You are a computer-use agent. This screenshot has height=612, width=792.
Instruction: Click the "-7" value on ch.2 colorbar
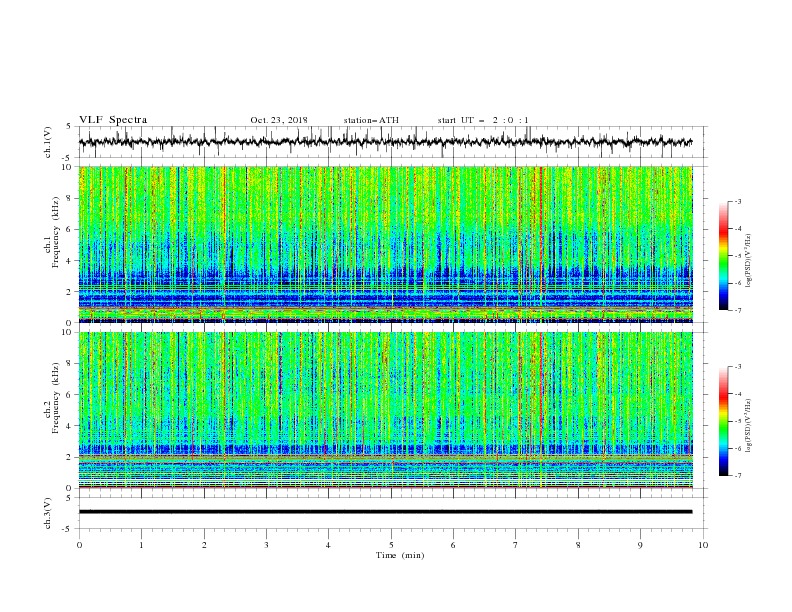(738, 476)
